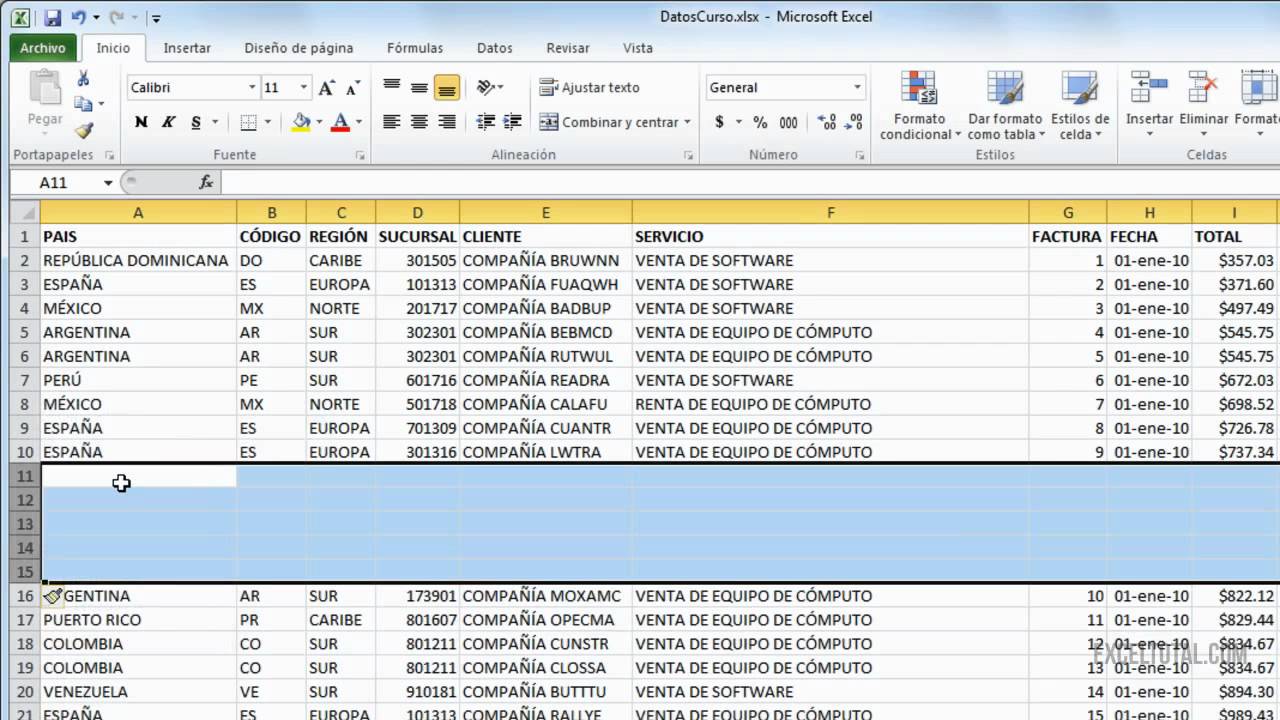1280x720 pixels.
Task: Click the Cut scissors icon
Action: (x=84, y=79)
